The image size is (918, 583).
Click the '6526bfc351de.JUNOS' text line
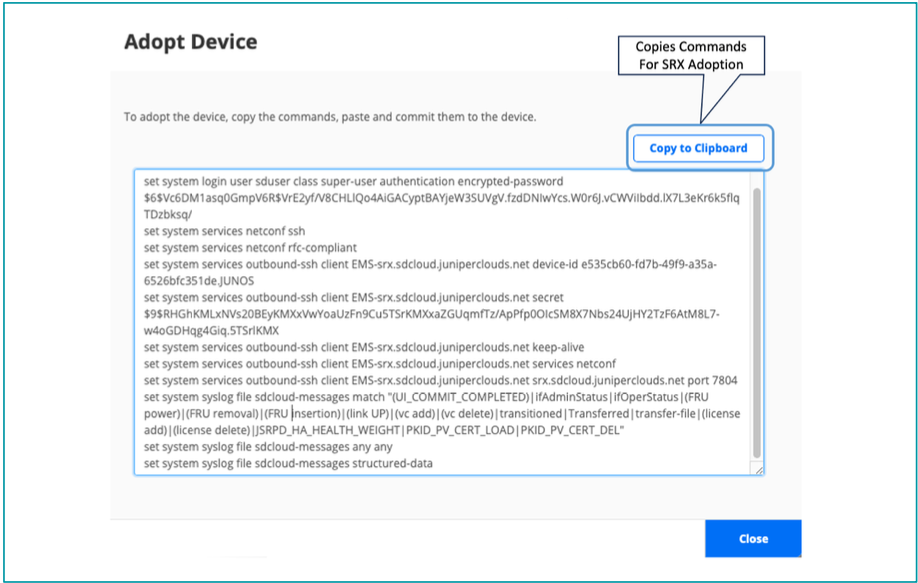[198, 281]
